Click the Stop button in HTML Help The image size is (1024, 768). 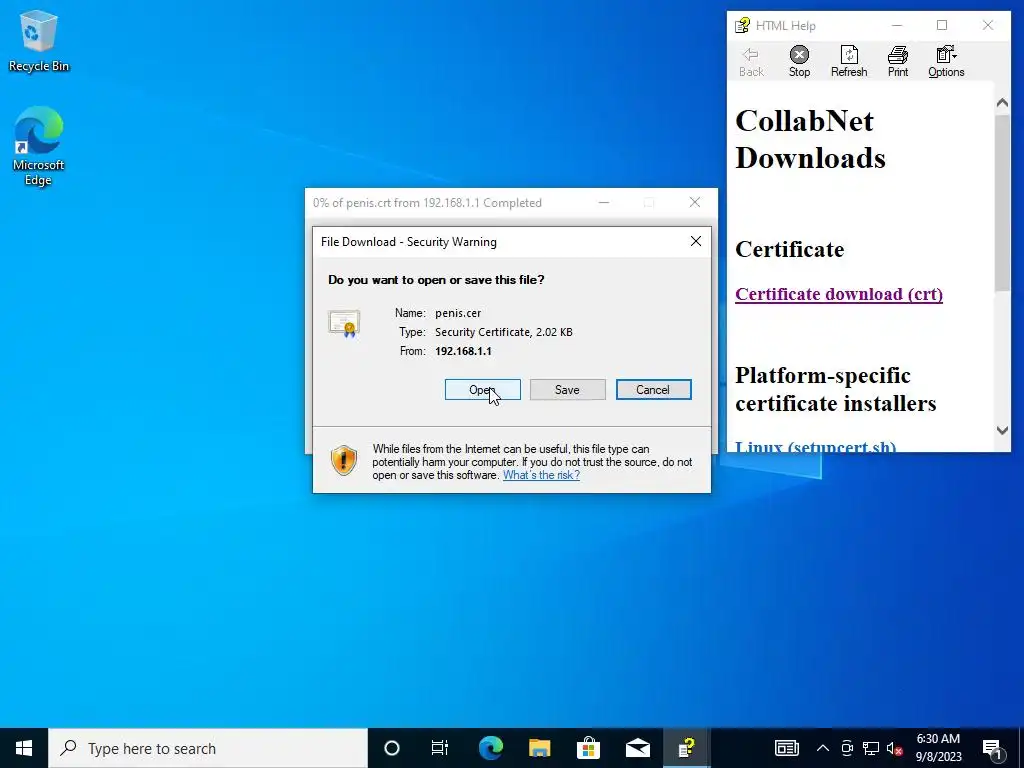[x=799, y=61]
